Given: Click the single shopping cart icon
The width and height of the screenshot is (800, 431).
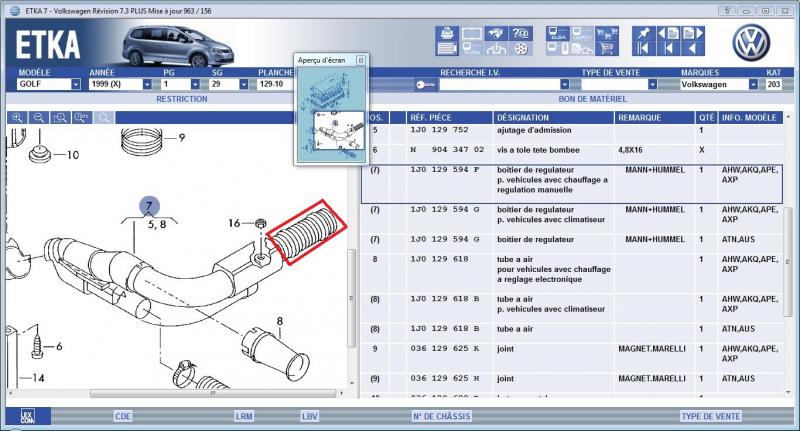Looking at the screenshot, I should (607, 48).
